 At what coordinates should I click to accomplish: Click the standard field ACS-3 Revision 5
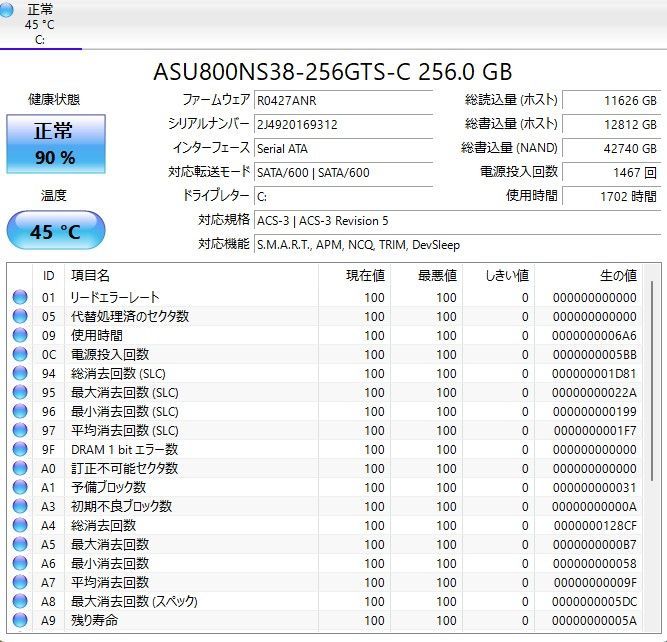point(457,220)
